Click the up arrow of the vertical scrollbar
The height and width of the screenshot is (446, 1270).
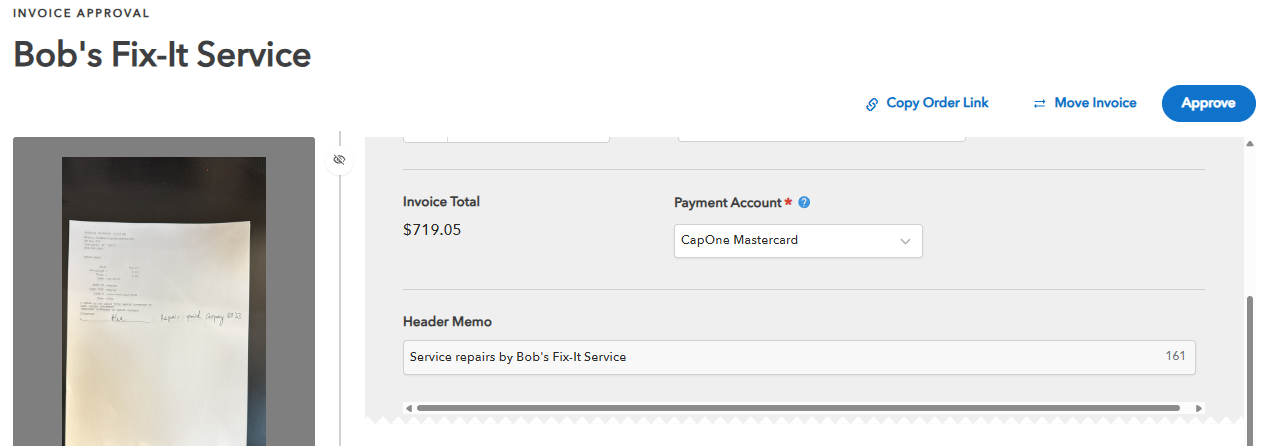click(1250, 143)
